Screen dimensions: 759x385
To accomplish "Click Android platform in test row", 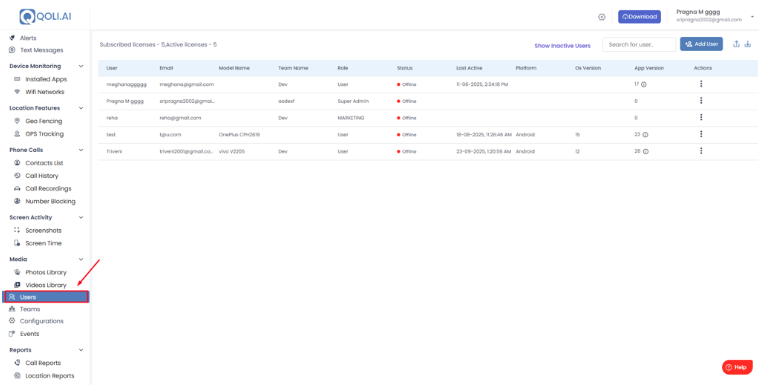I will click(525, 135).
